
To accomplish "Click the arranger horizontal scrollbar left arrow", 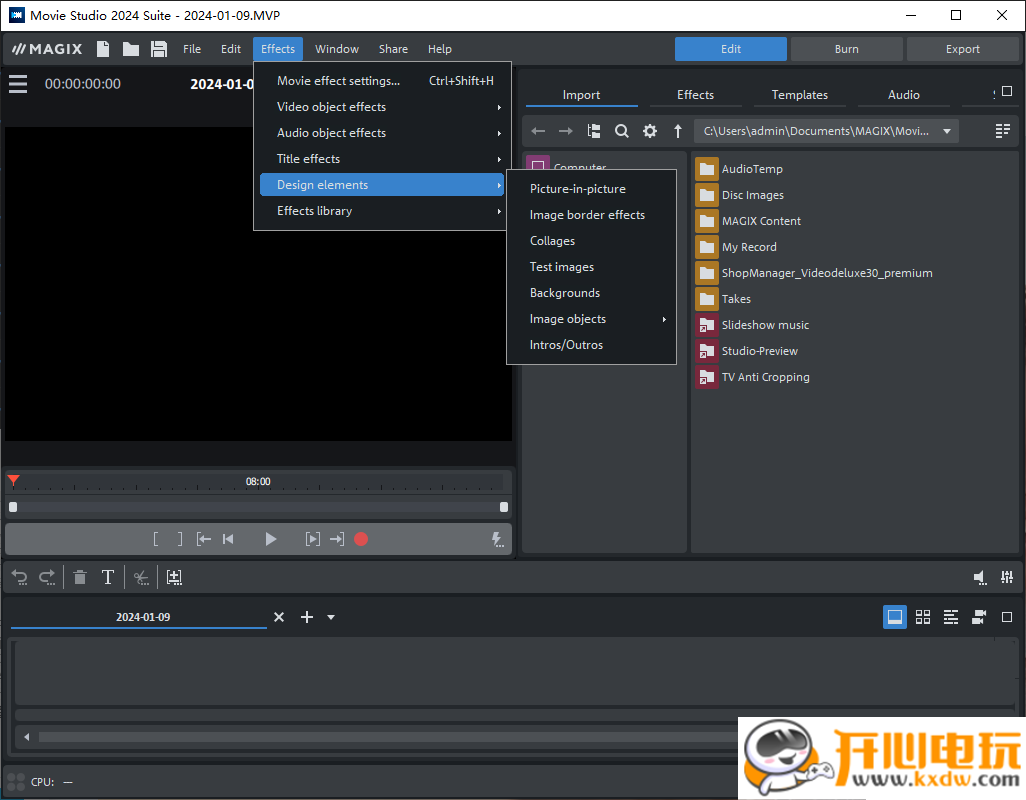I will (x=27, y=737).
